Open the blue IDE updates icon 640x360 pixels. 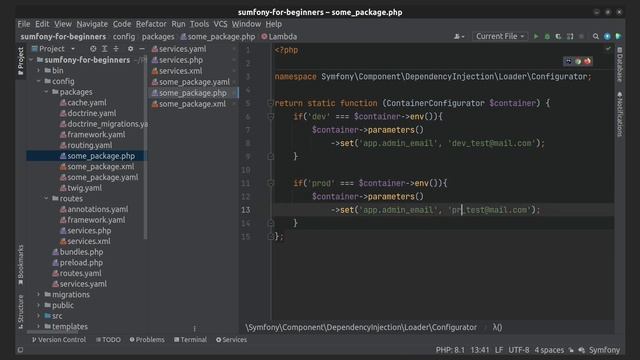pos(607,36)
